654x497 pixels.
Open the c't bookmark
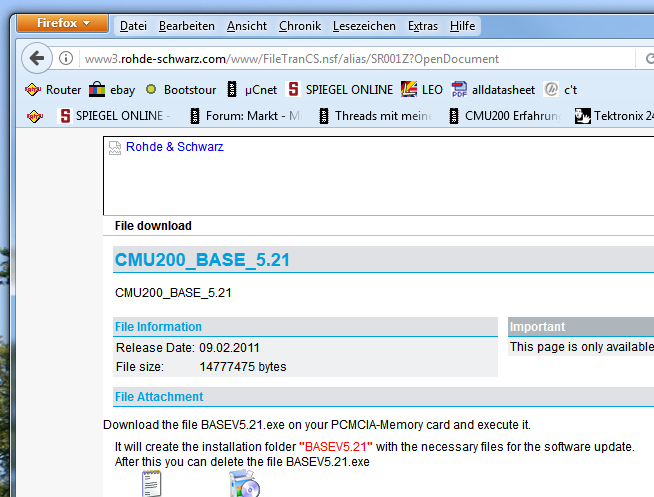click(x=561, y=90)
